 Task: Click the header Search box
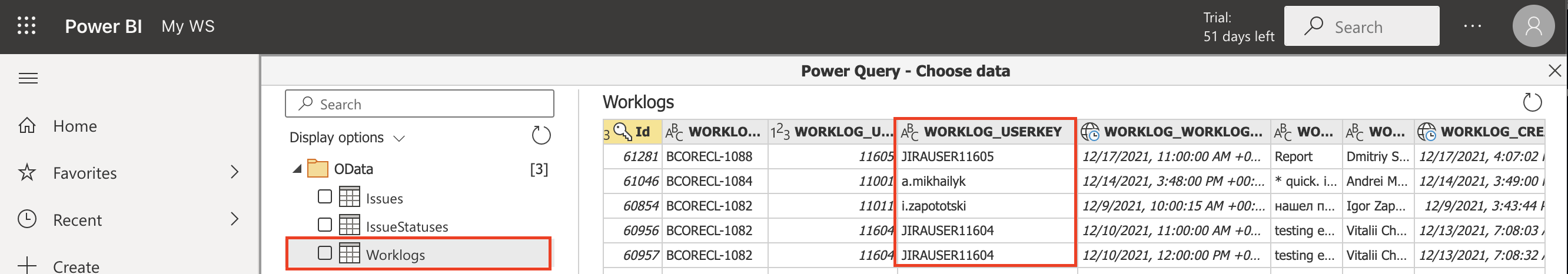click(x=1361, y=26)
